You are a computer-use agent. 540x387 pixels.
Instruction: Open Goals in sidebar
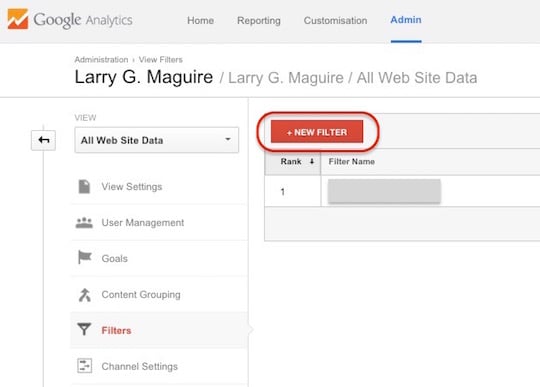[159, 258]
